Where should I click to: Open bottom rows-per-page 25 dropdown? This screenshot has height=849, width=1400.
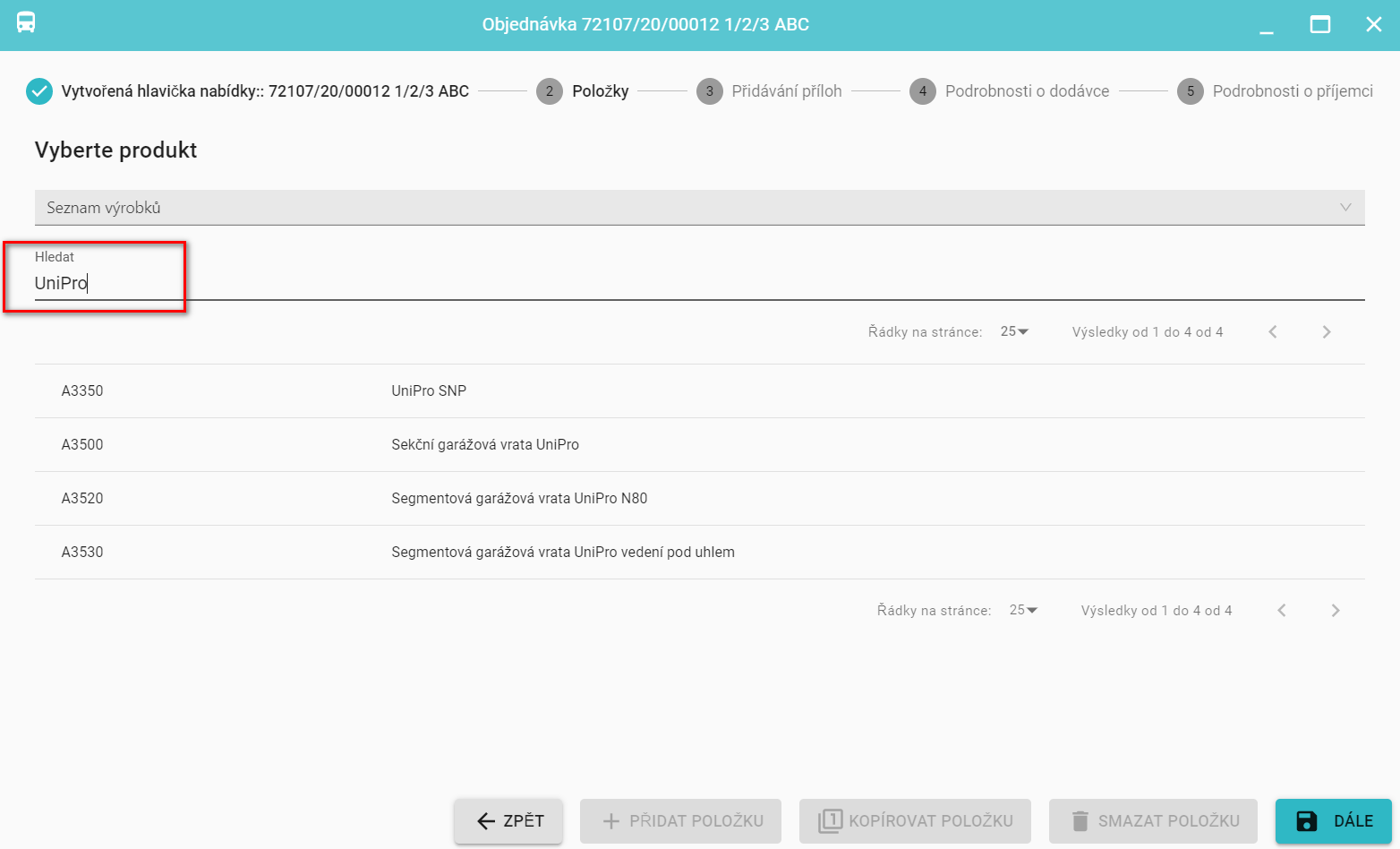[1023, 611]
